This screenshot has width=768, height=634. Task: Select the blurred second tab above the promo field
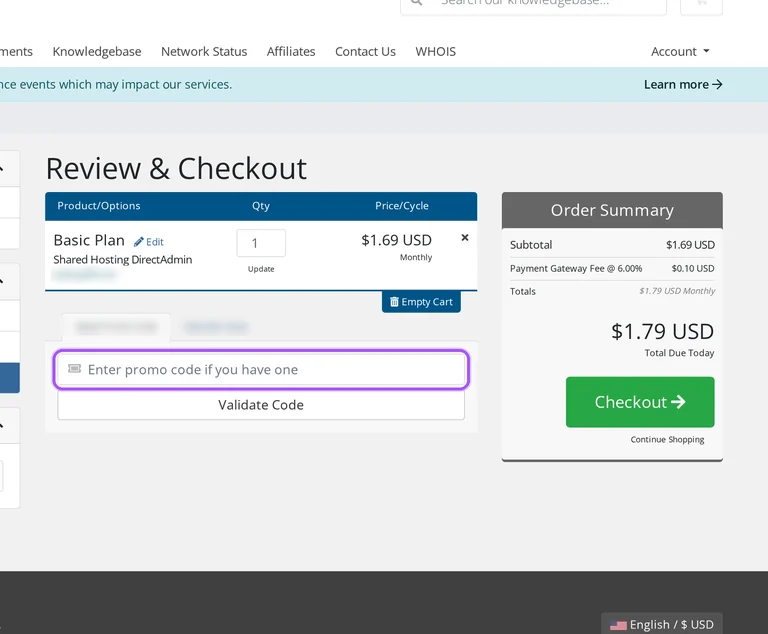pos(216,327)
